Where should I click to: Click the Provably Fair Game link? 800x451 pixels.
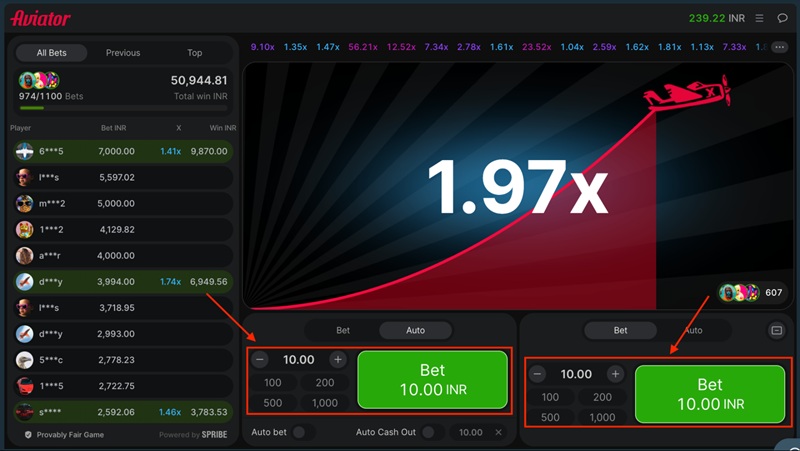70,435
